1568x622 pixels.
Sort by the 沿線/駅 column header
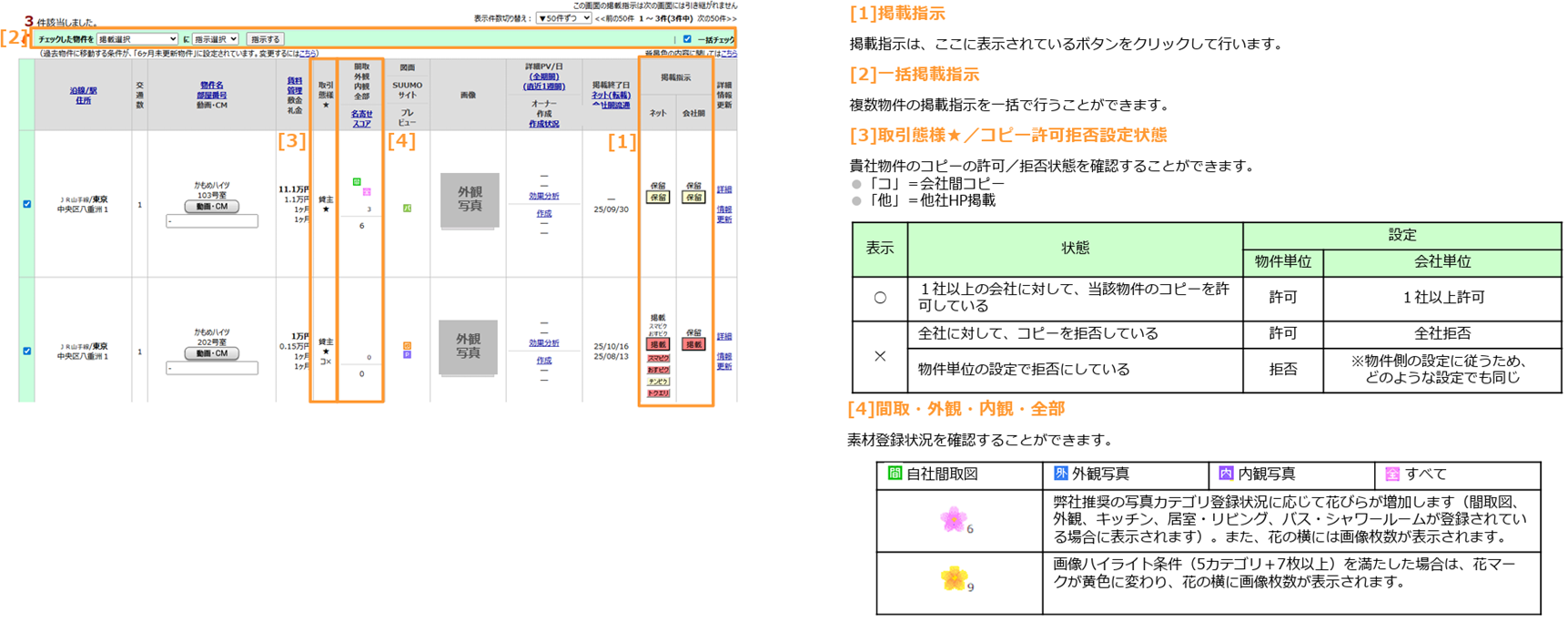click(84, 91)
